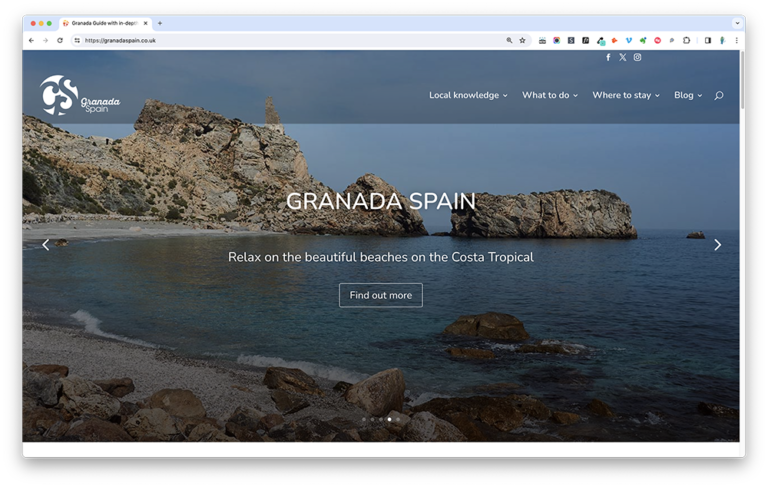Click the GRANADA SPAIN slide heading
This screenshot has height=487, width=768.
[x=381, y=201]
